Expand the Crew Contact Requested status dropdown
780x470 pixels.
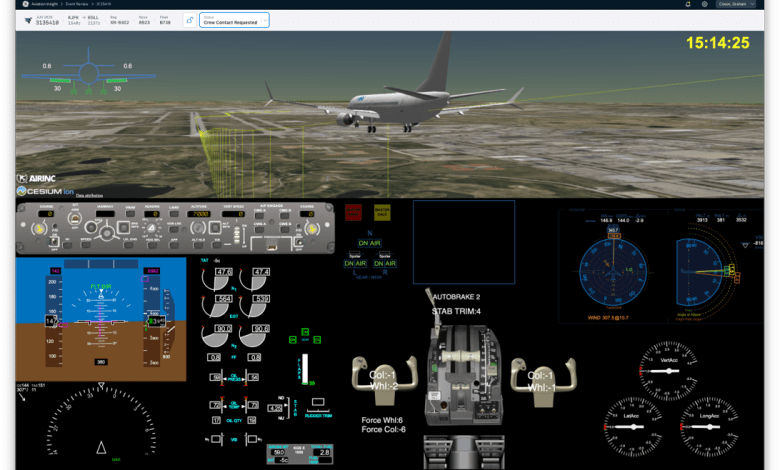(x=234, y=20)
